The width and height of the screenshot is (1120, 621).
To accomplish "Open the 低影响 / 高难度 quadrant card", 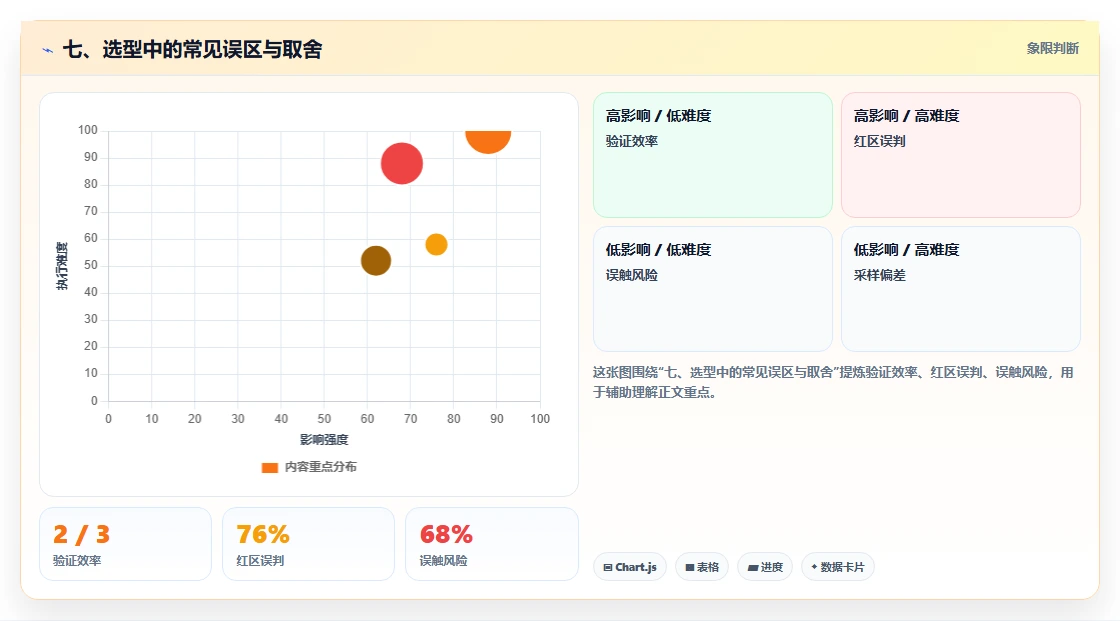I will tap(961, 289).
